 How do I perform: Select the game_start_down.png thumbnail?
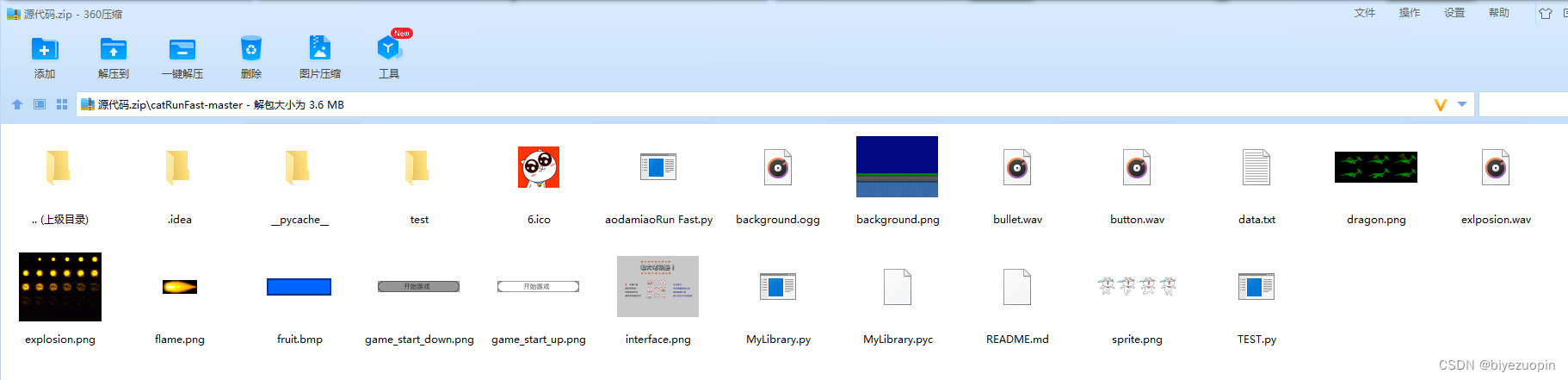click(x=418, y=287)
